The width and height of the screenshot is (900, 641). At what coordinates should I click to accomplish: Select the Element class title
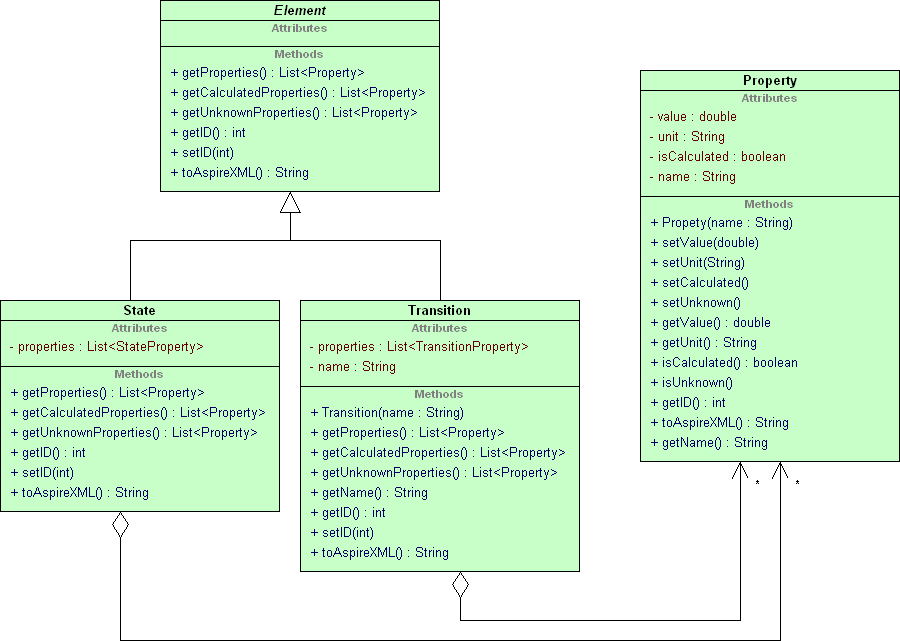tap(300, 10)
